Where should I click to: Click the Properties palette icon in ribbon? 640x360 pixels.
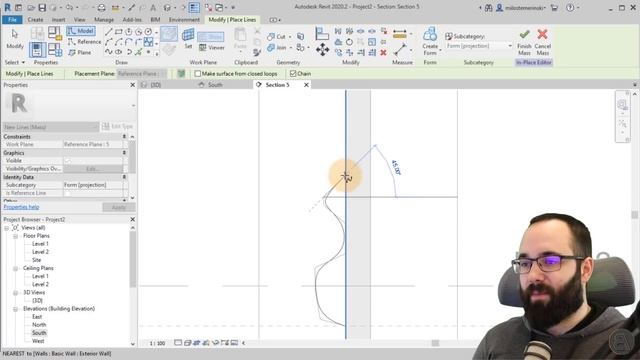[x=37, y=49]
